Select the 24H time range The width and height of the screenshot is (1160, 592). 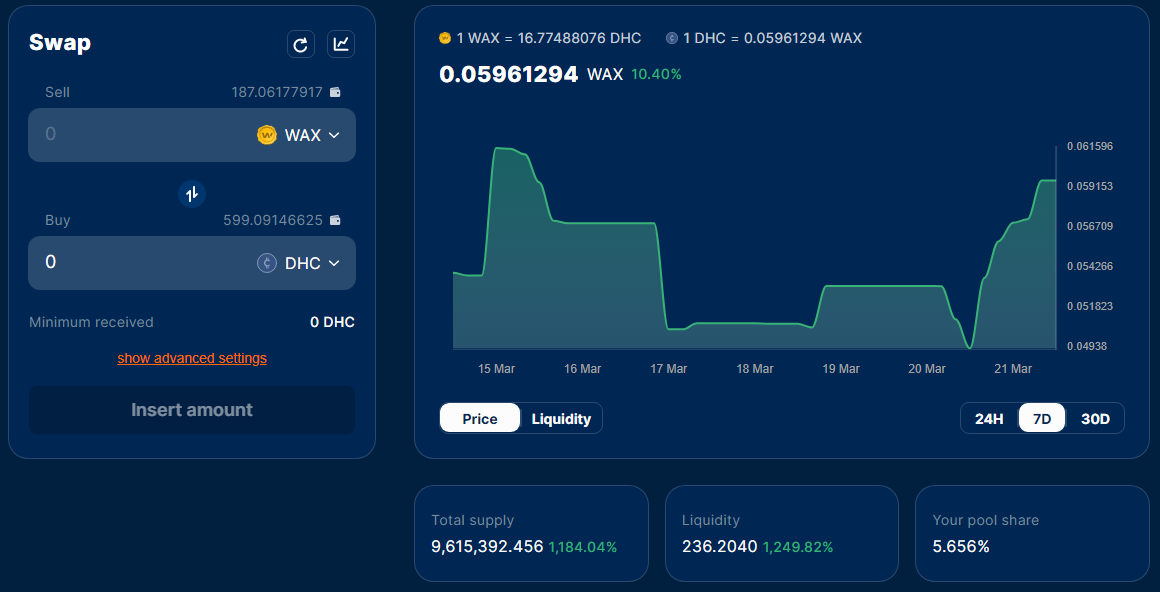click(989, 418)
